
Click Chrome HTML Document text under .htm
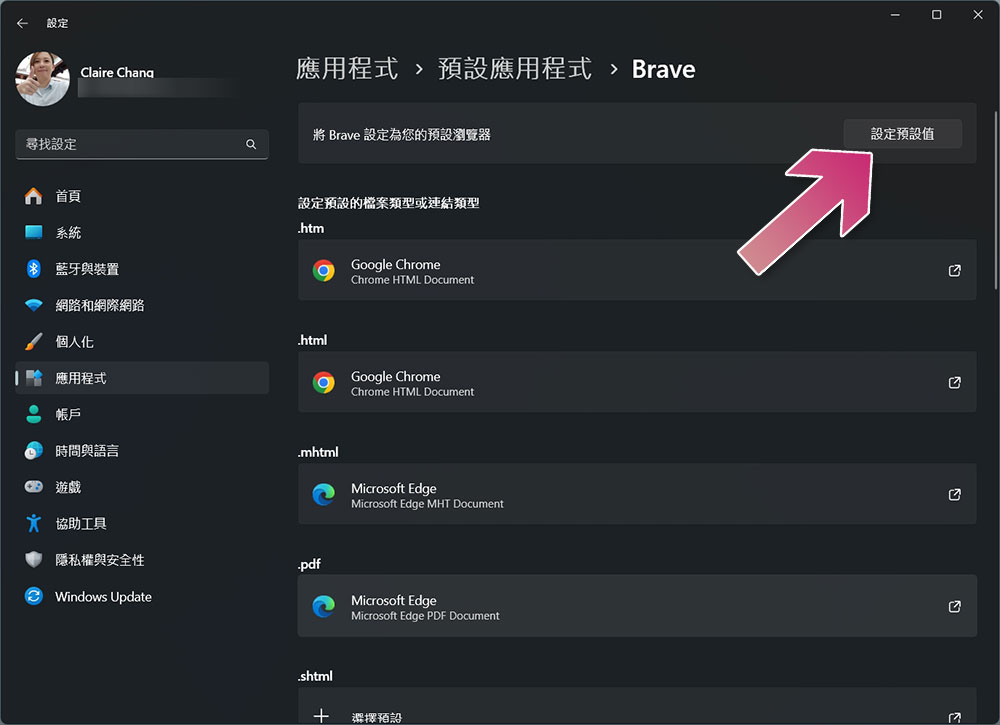[x=412, y=280]
